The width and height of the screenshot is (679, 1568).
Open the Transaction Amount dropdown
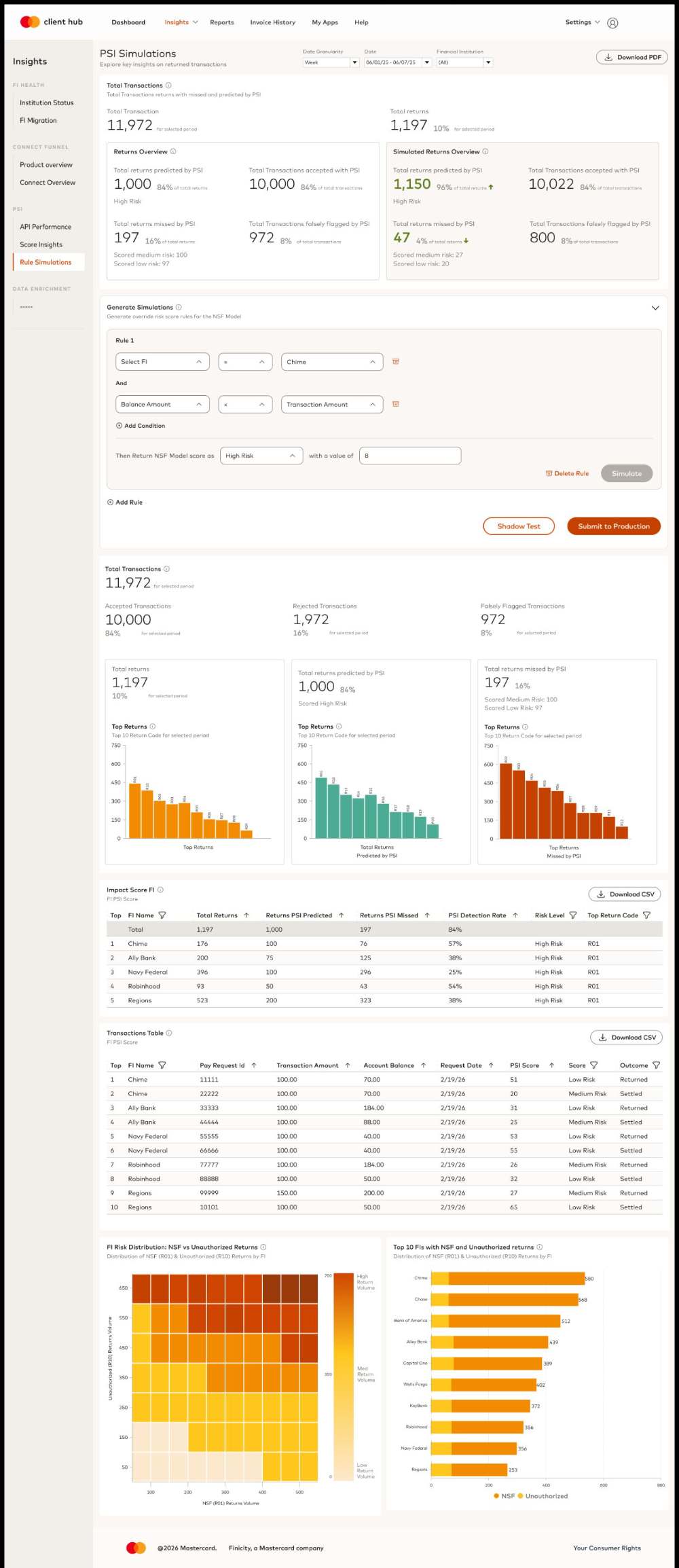pyautogui.click(x=332, y=405)
